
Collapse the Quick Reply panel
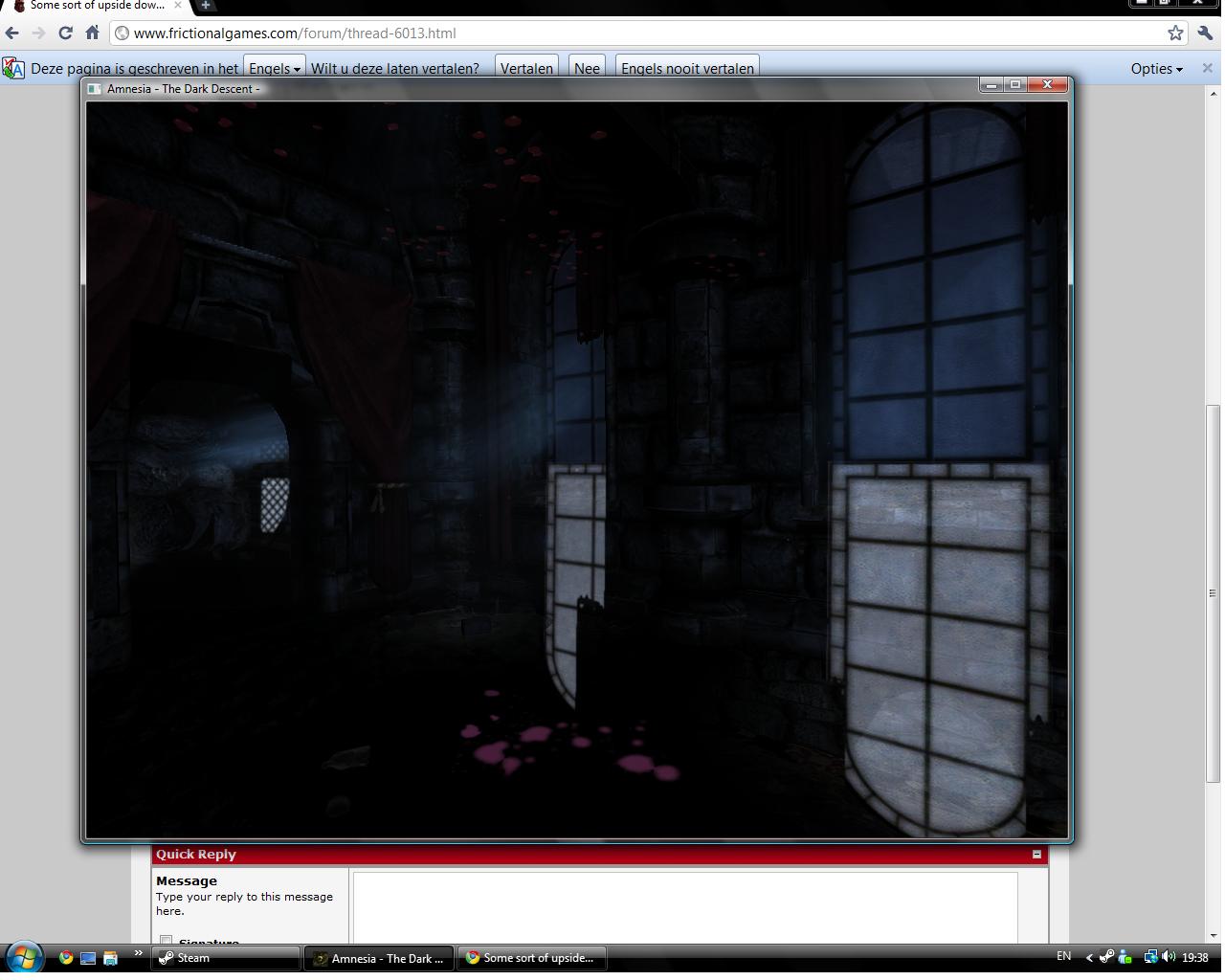[1036, 855]
